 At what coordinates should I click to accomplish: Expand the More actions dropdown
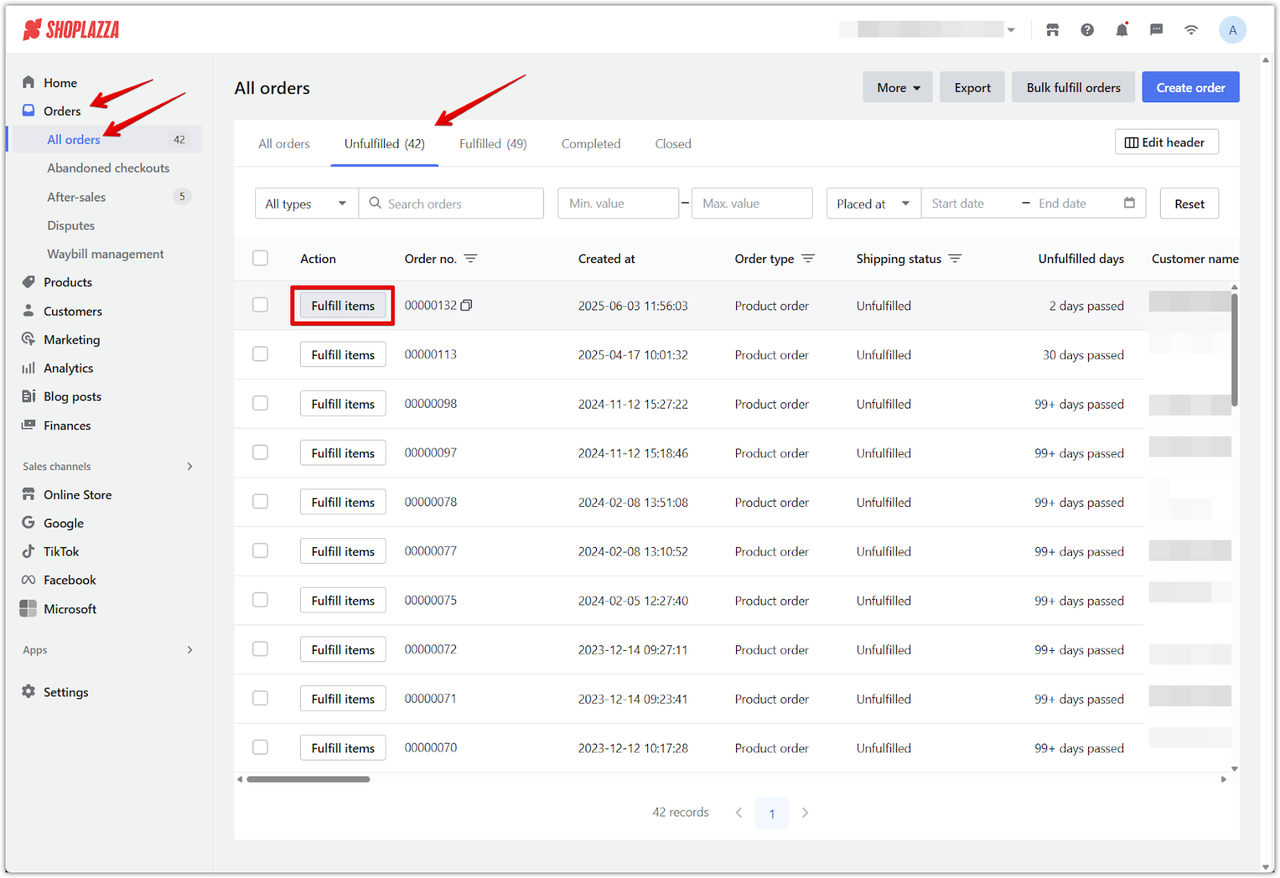pyautogui.click(x=897, y=88)
